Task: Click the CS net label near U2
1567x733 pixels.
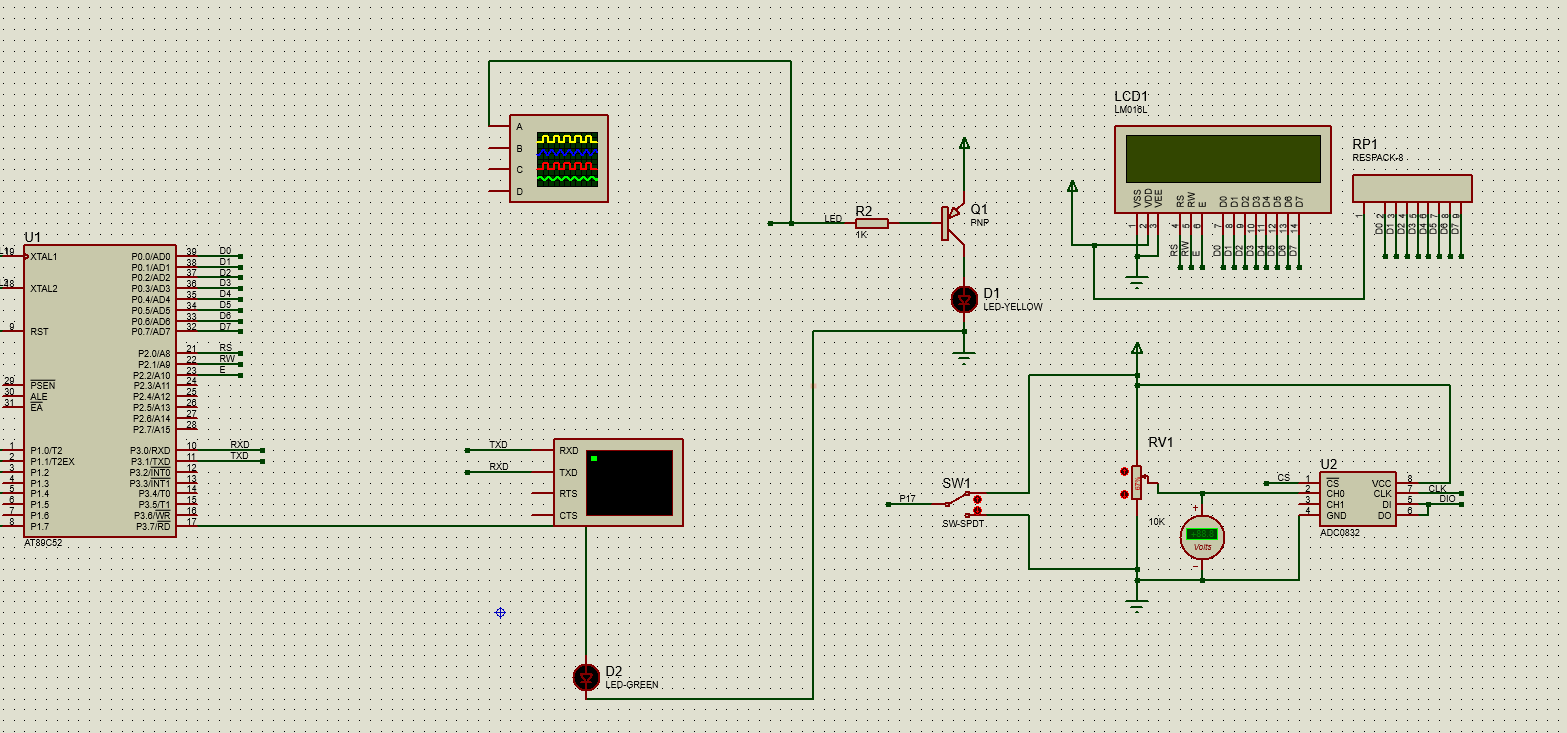Action: pyautogui.click(x=1283, y=478)
